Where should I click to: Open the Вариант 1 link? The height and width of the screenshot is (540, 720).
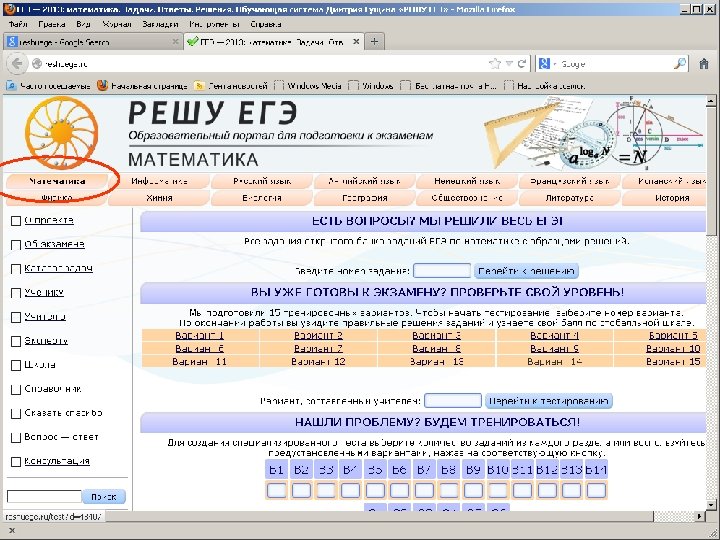coord(200,336)
